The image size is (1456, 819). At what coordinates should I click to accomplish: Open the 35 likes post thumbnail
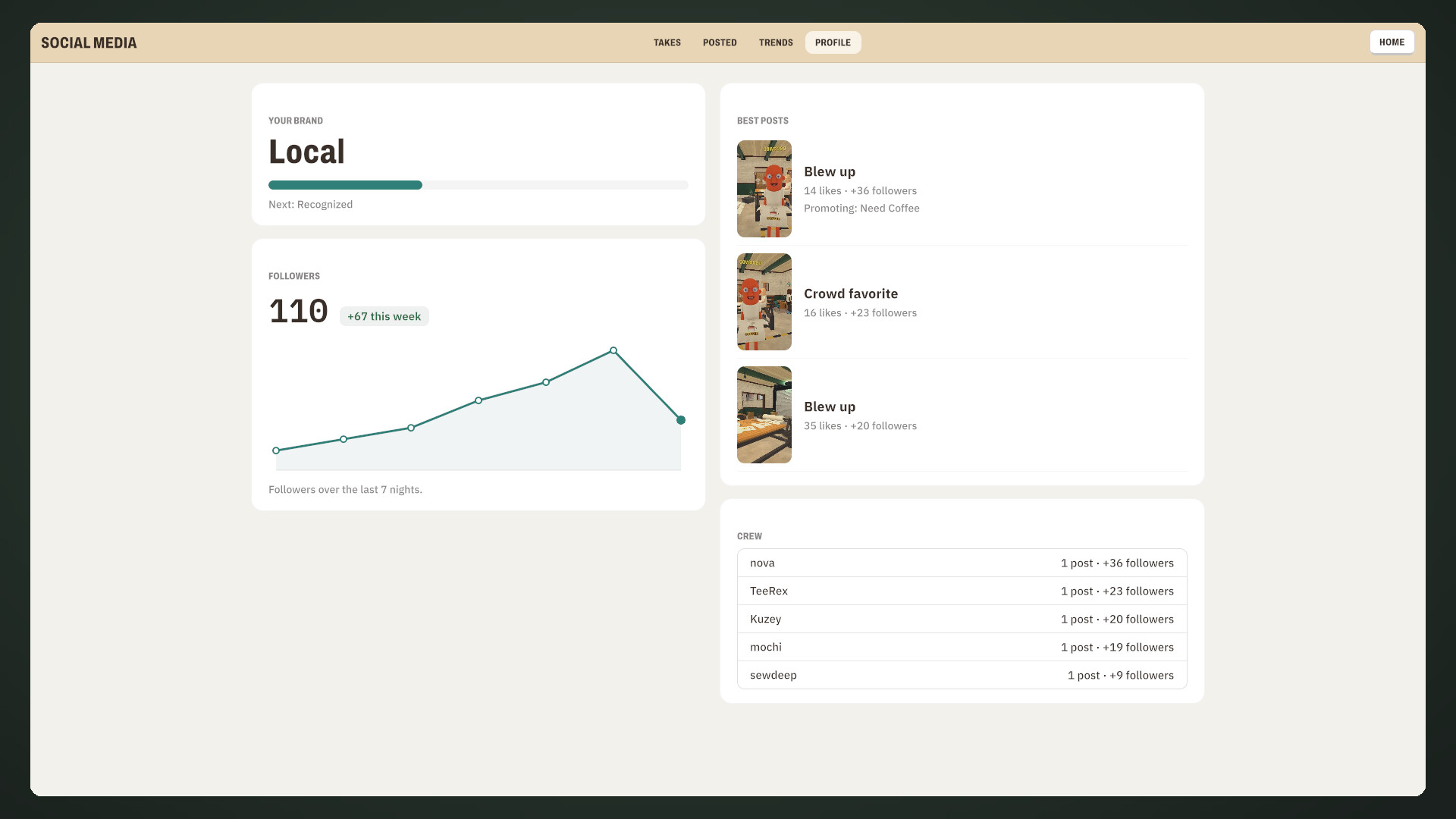[x=764, y=415]
